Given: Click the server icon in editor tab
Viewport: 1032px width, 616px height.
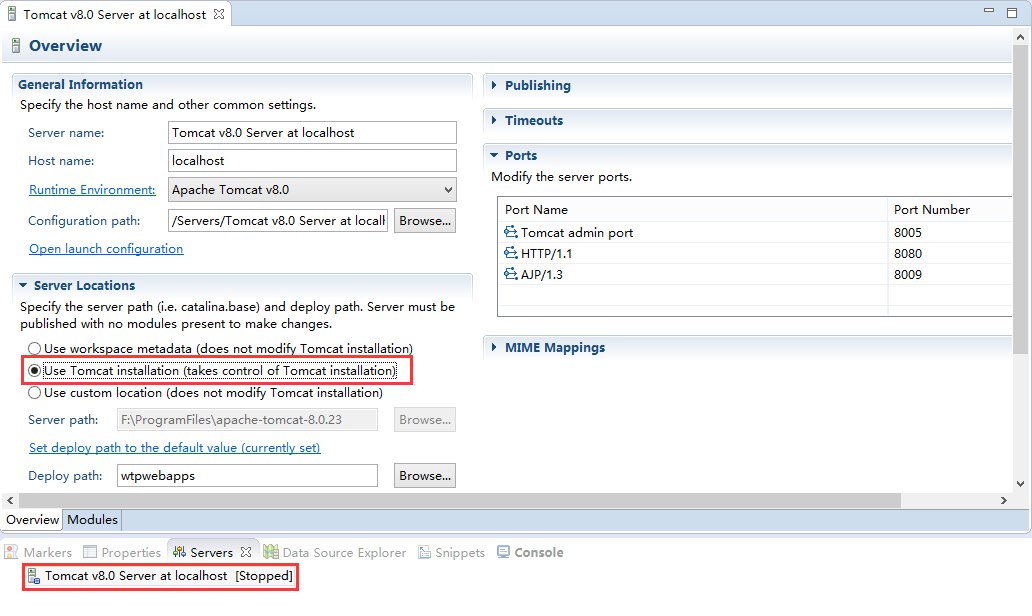Looking at the screenshot, I should pos(11,14).
